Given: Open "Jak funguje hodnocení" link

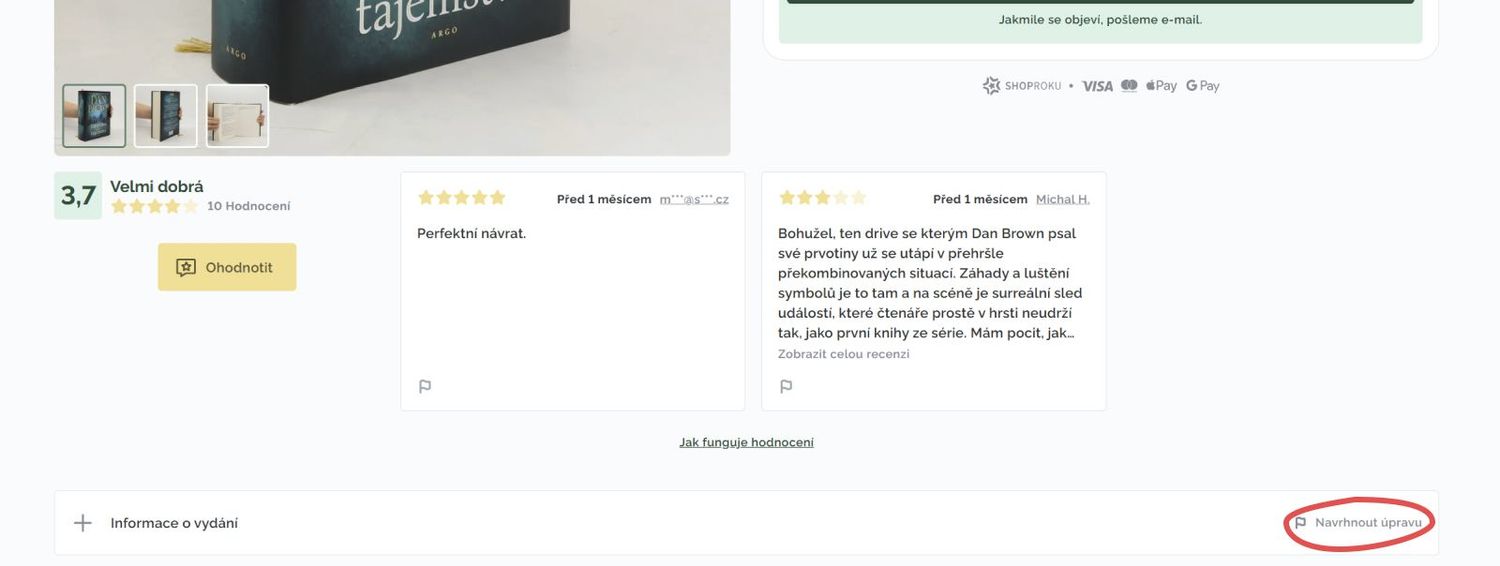Looking at the screenshot, I should [746, 442].
